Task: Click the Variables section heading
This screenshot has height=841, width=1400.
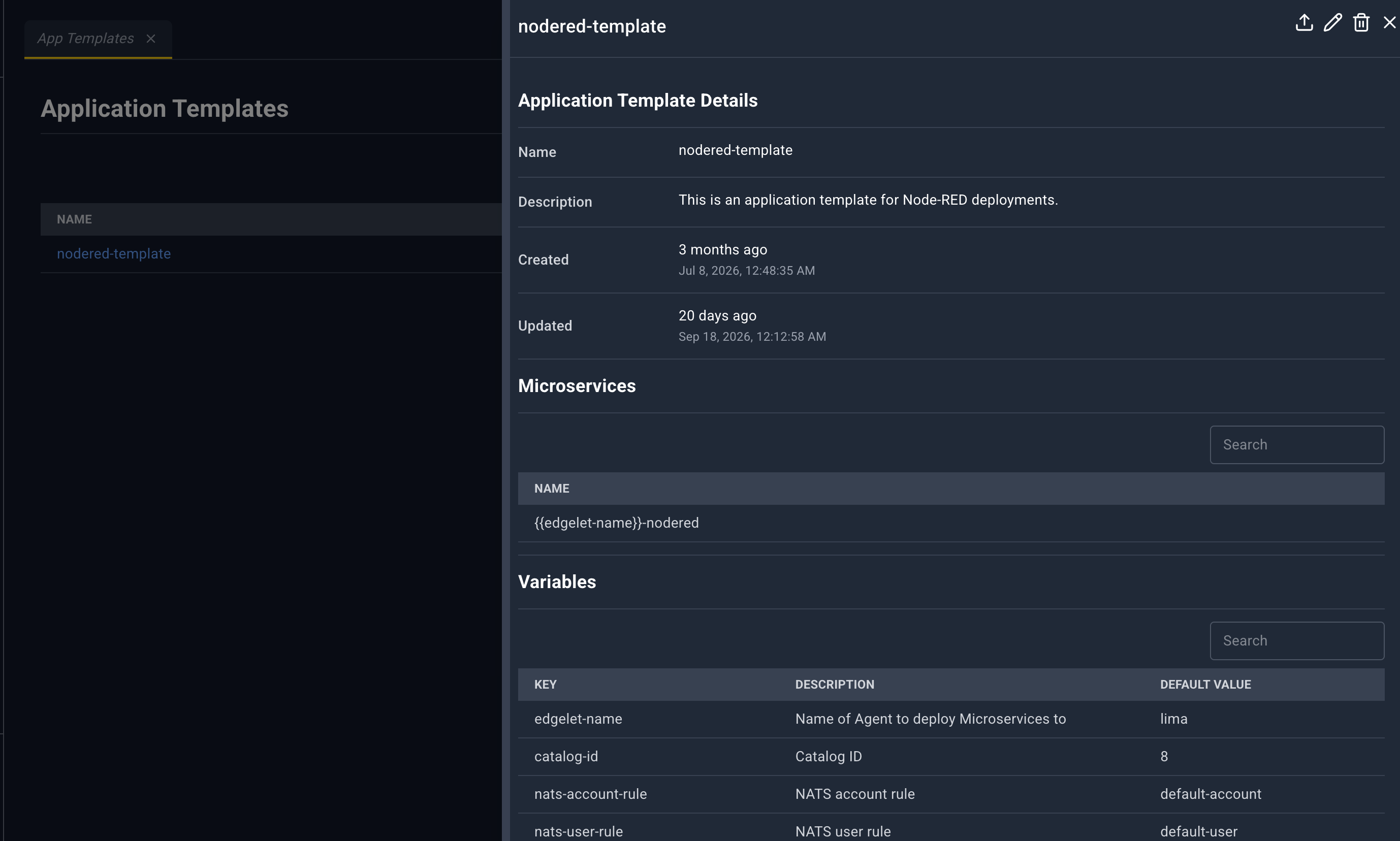Action: coord(557,582)
